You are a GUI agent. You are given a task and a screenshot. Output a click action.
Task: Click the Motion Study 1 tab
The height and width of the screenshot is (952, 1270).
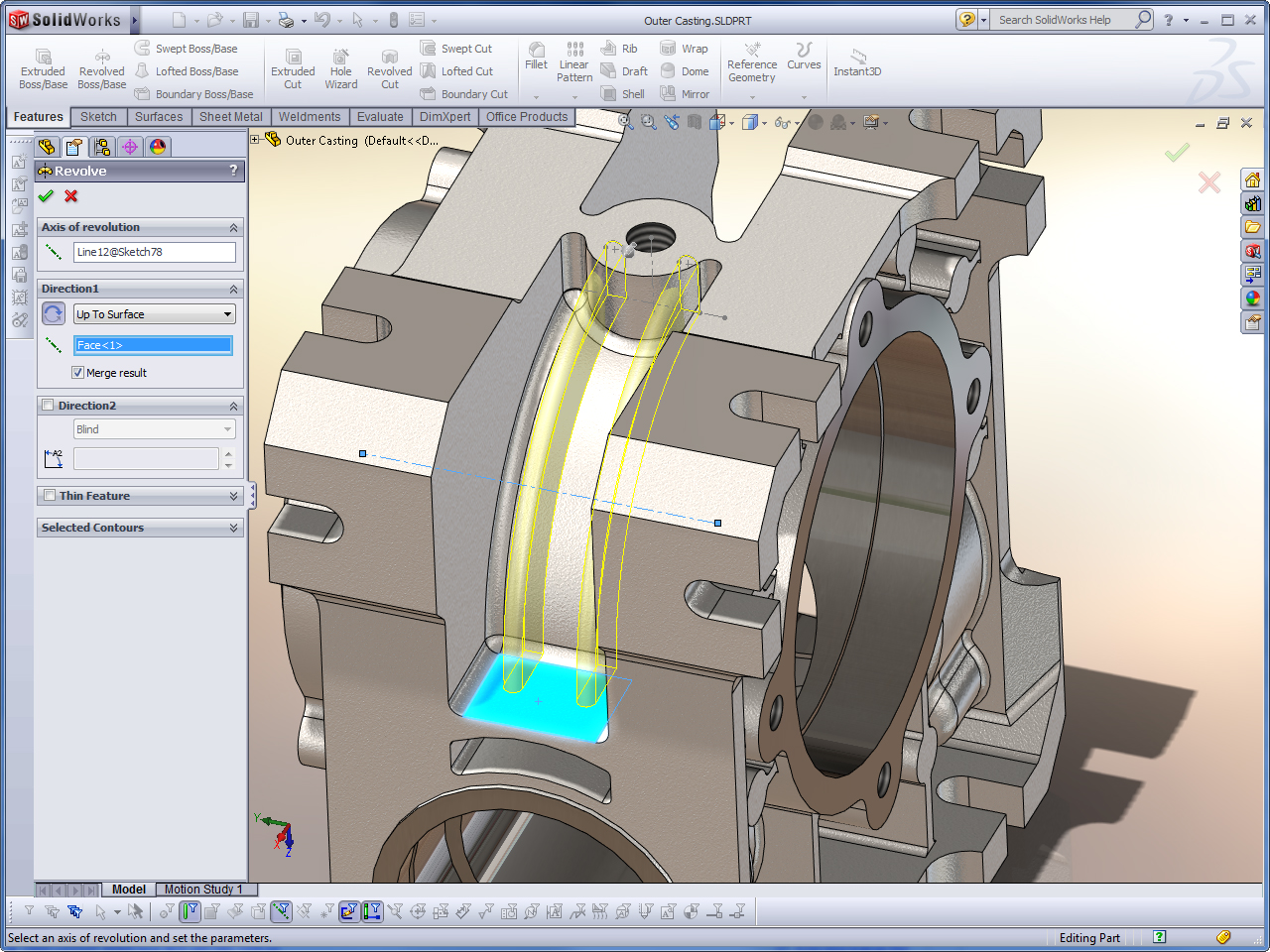click(x=203, y=890)
